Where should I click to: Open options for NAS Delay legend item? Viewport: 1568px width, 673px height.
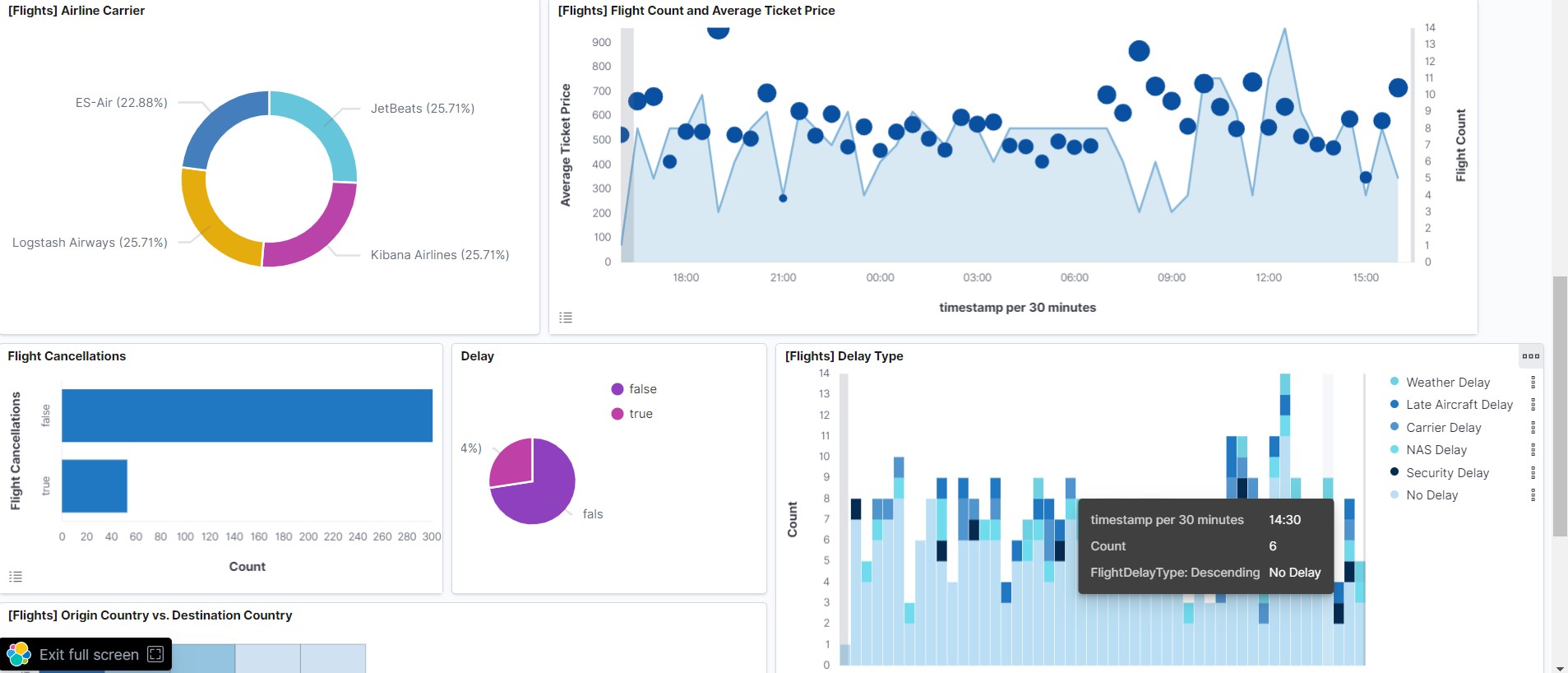[x=1533, y=450]
